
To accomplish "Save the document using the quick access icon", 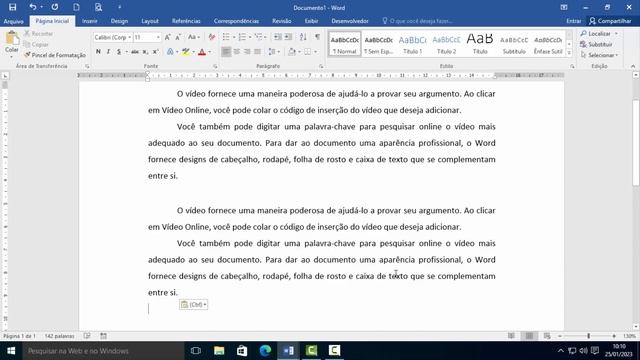I will coord(12,7).
